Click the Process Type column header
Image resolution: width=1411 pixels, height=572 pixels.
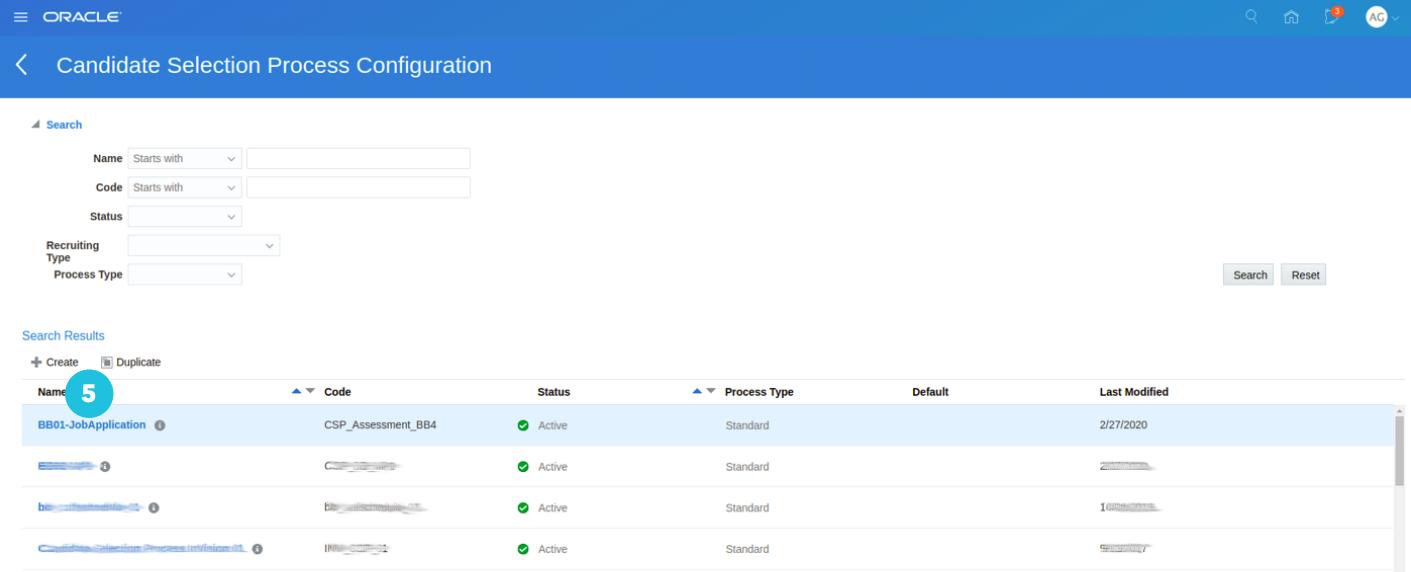759,392
